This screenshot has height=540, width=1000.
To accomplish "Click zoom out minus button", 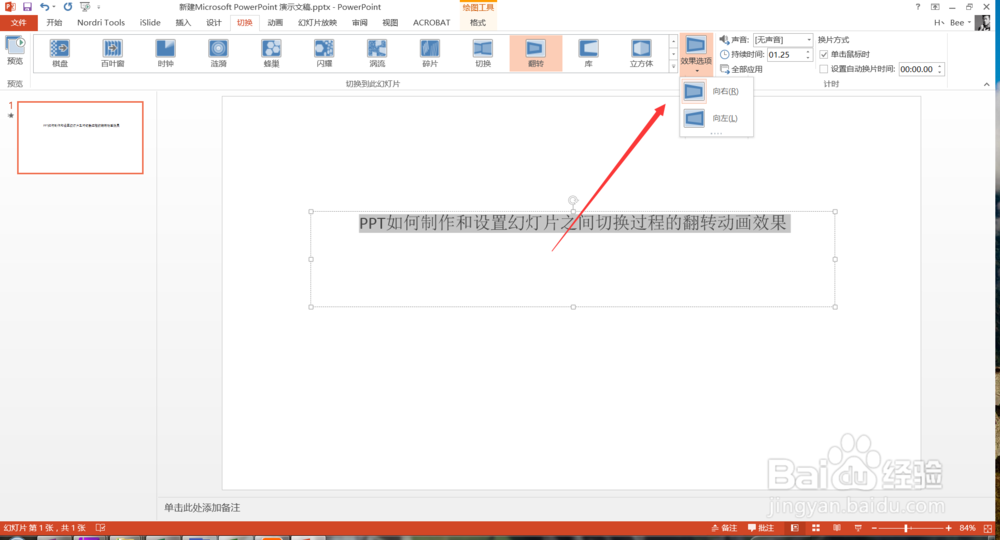I will [874, 528].
